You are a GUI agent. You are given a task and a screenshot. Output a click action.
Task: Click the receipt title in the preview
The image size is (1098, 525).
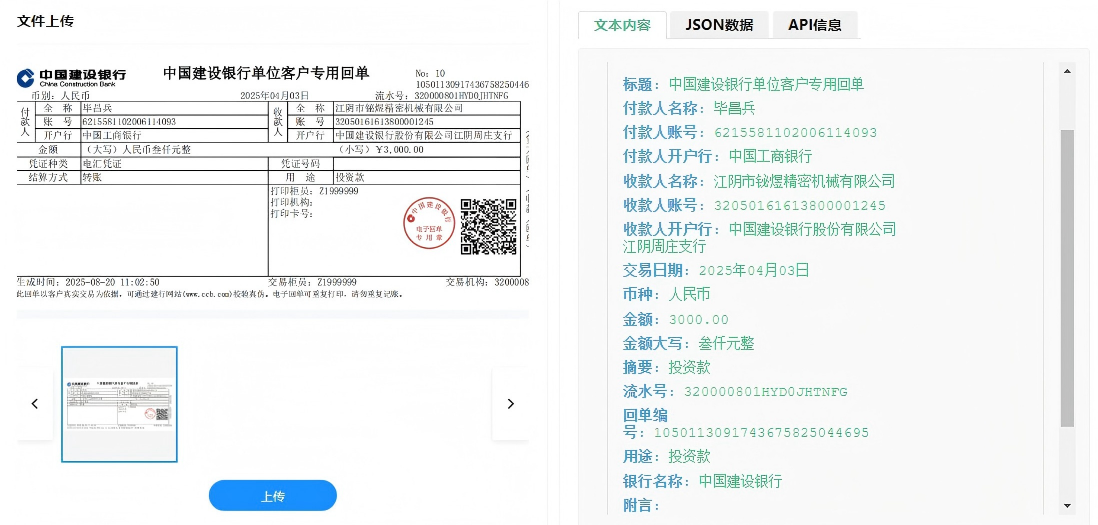pyautogui.click(x=266, y=73)
